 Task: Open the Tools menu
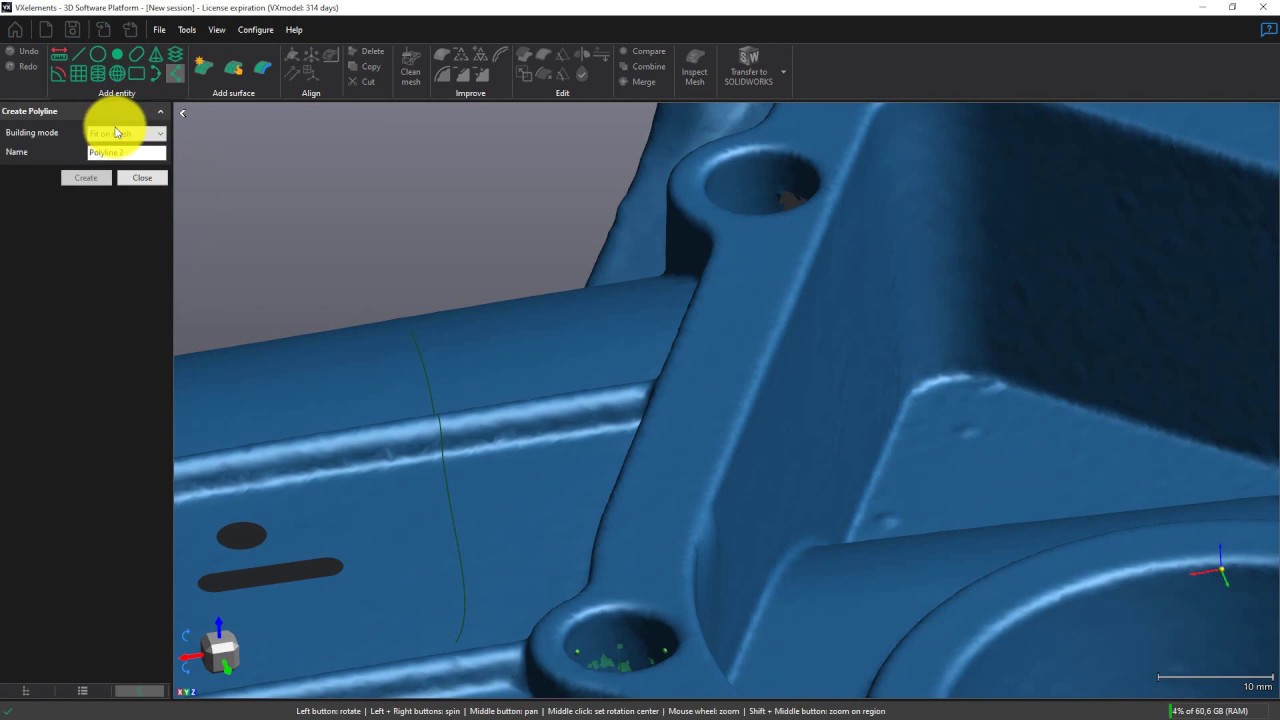(x=187, y=30)
